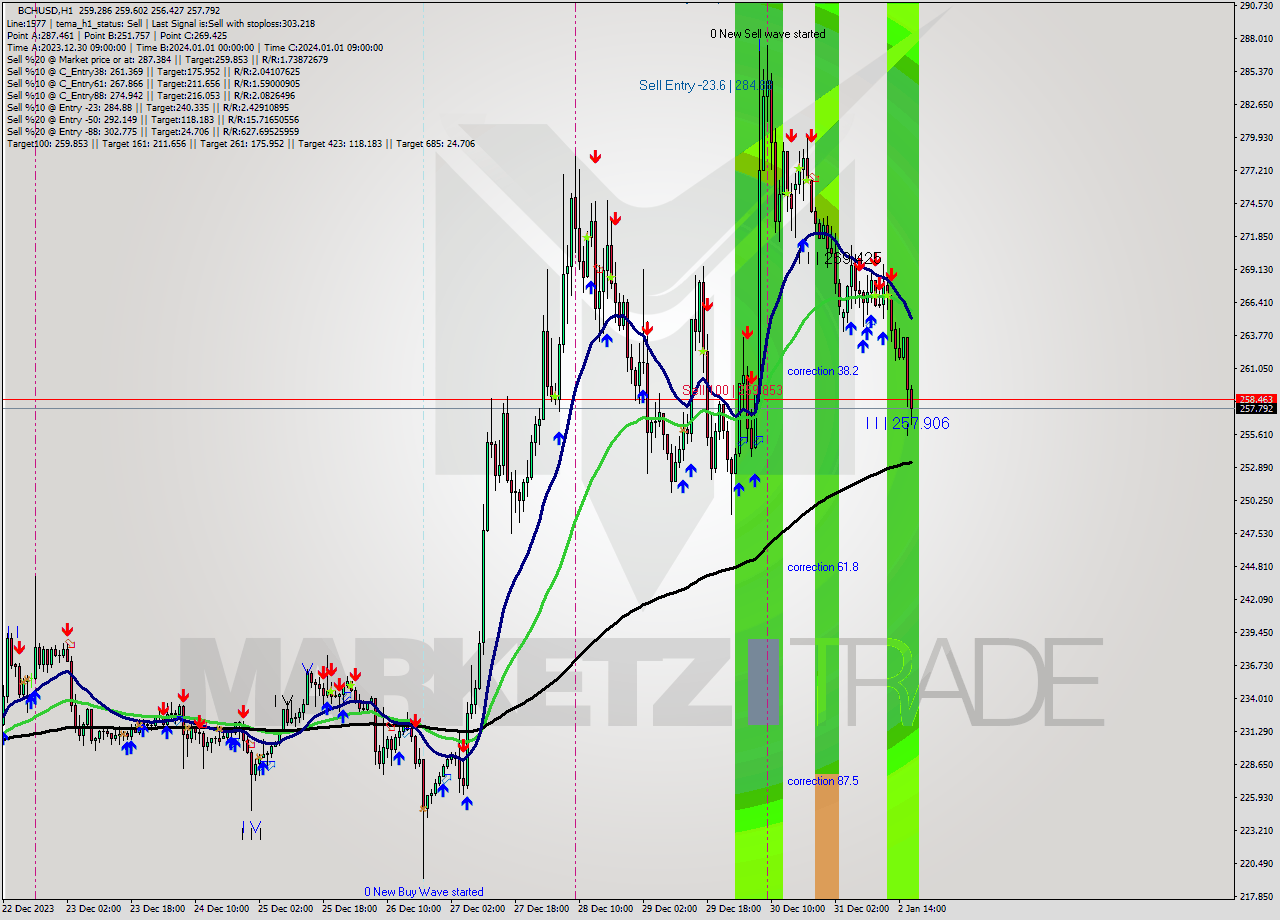Click the red 258.463 price tag
Image resolution: width=1280 pixels, height=920 pixels.
pos(1256,399)
